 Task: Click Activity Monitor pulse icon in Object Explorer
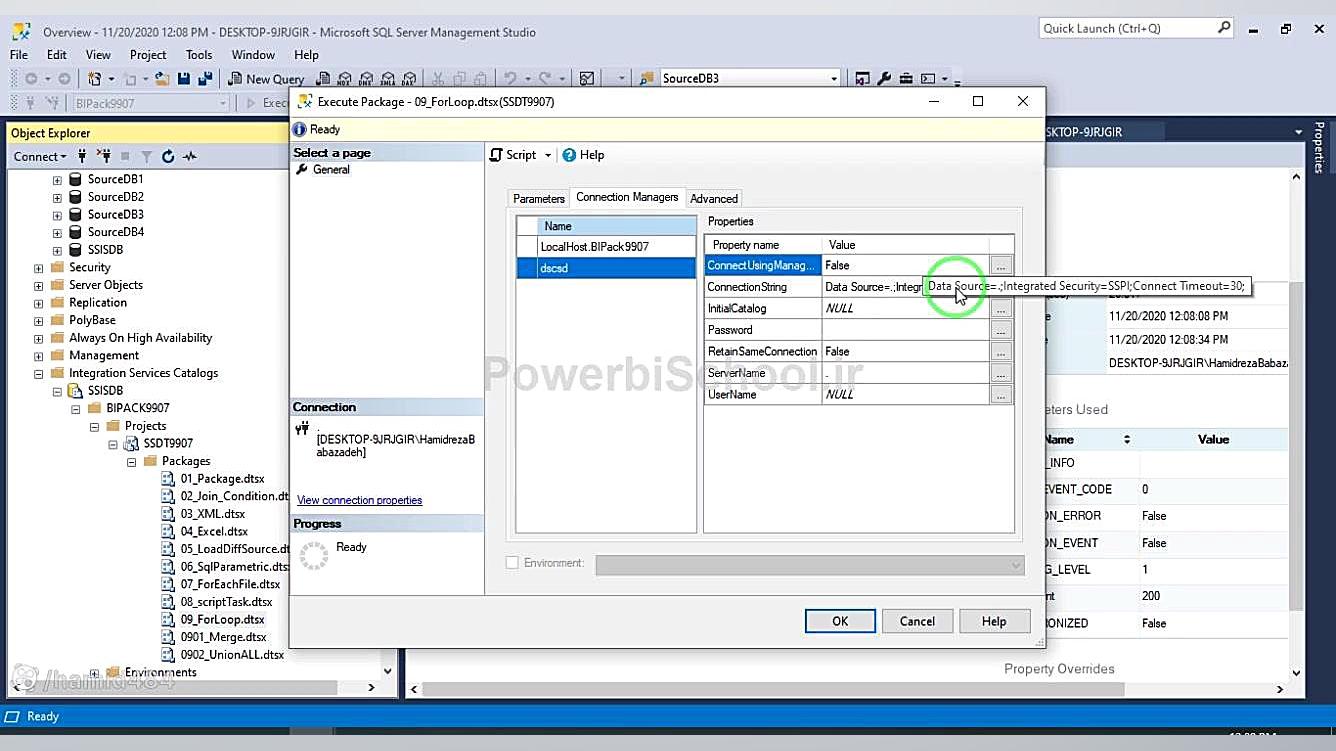[x=190, y=156]
